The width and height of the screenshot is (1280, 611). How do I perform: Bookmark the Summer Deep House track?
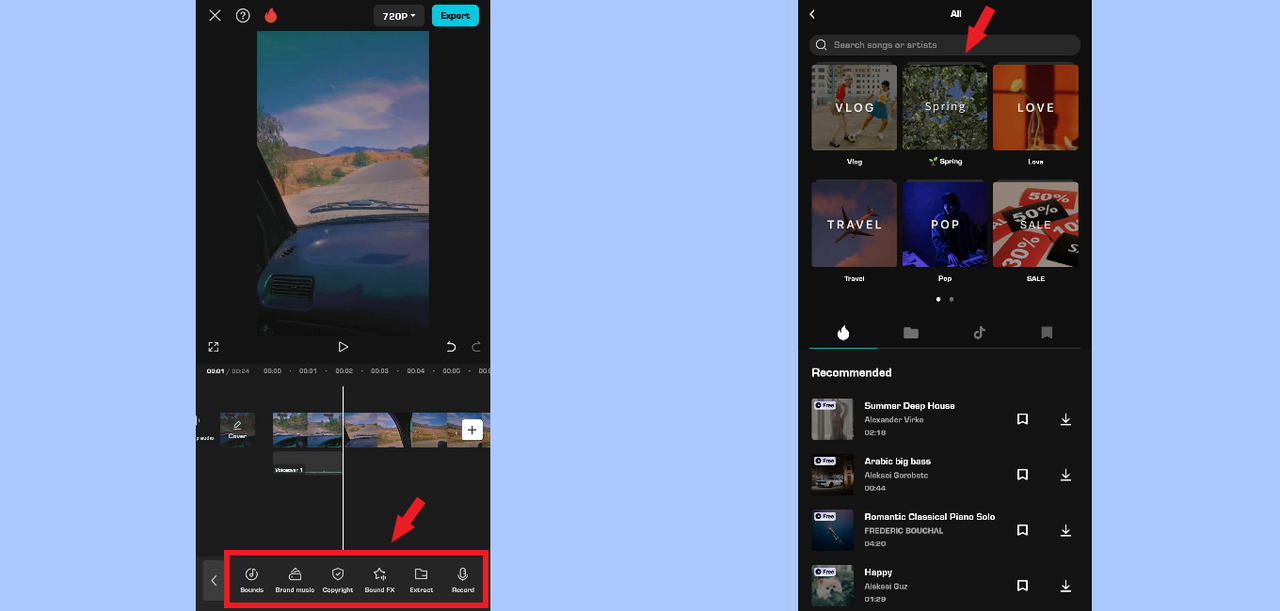(x=1022, y=419)
